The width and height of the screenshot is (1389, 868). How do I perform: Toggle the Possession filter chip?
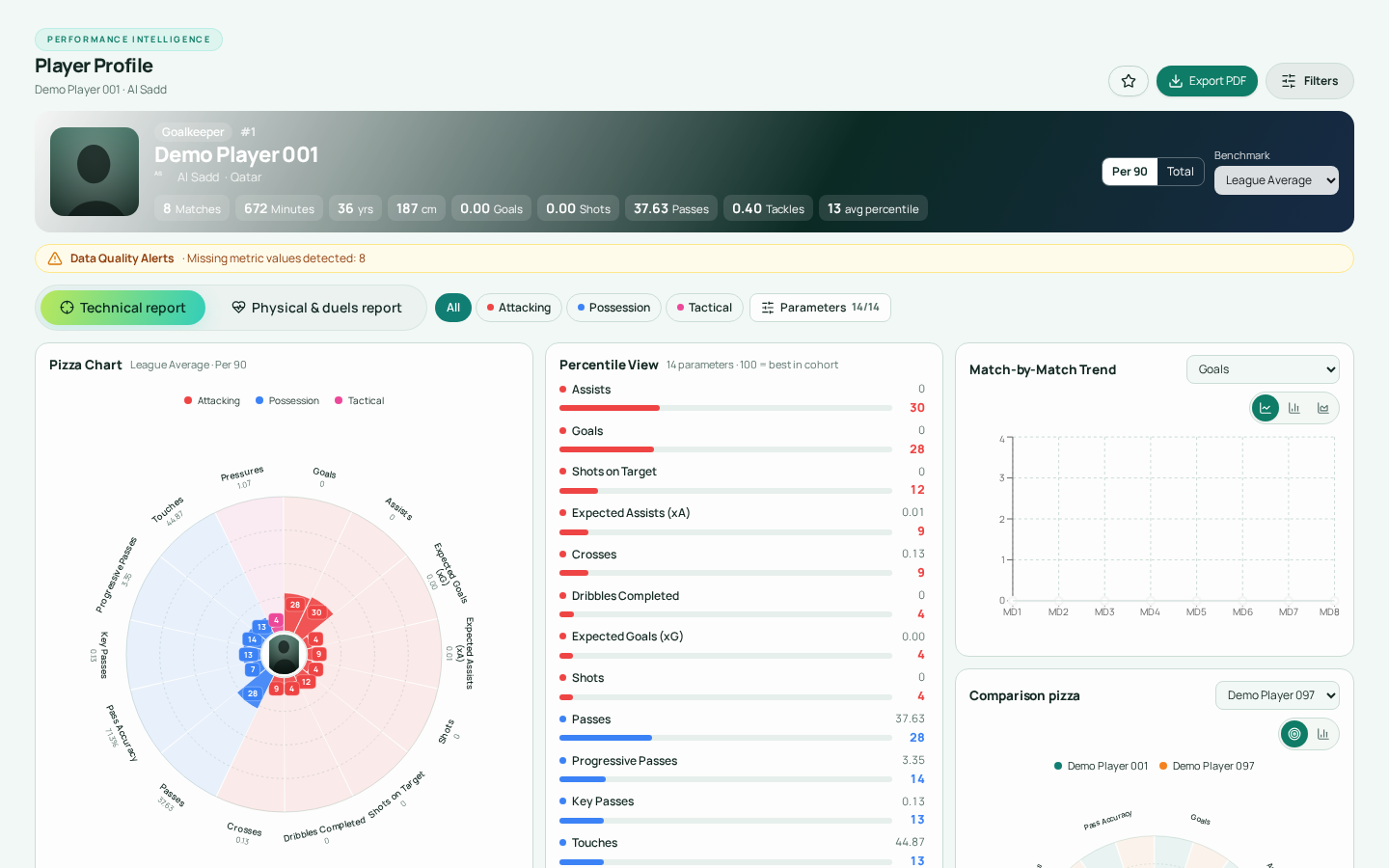tap(613, 308)
